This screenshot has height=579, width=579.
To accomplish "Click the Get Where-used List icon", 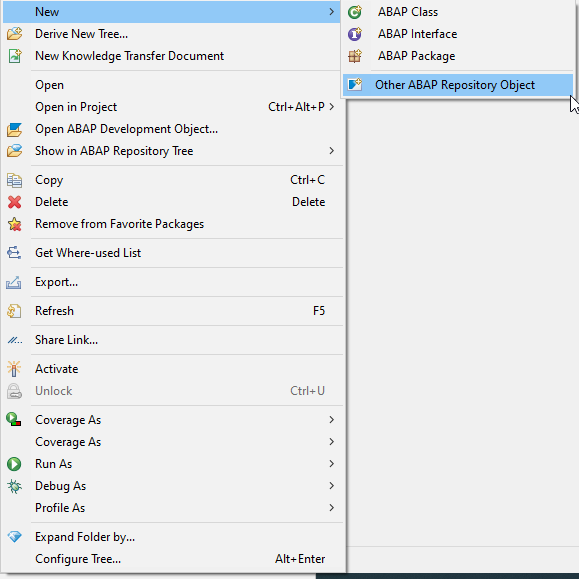I will (x=14, y=253).
